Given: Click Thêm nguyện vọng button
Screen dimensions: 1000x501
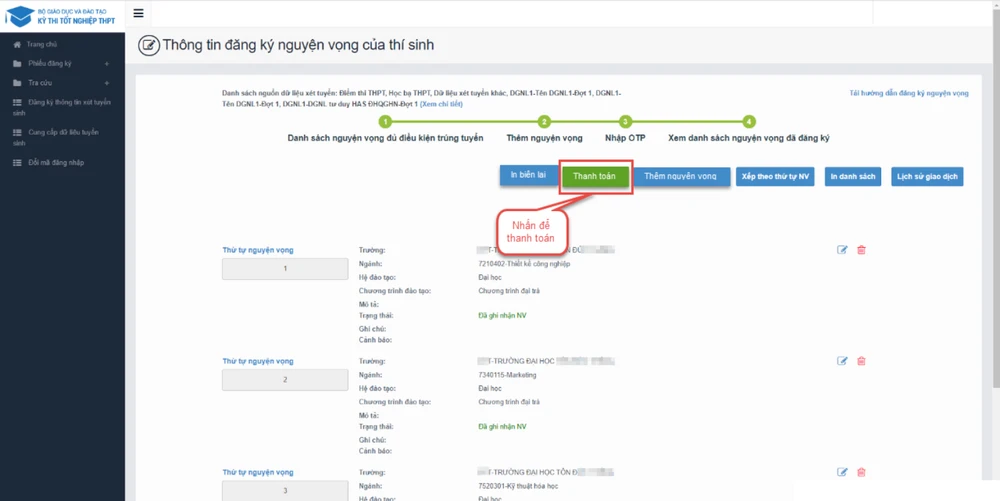Looking at the screenshot, I should tap(680, 177).
